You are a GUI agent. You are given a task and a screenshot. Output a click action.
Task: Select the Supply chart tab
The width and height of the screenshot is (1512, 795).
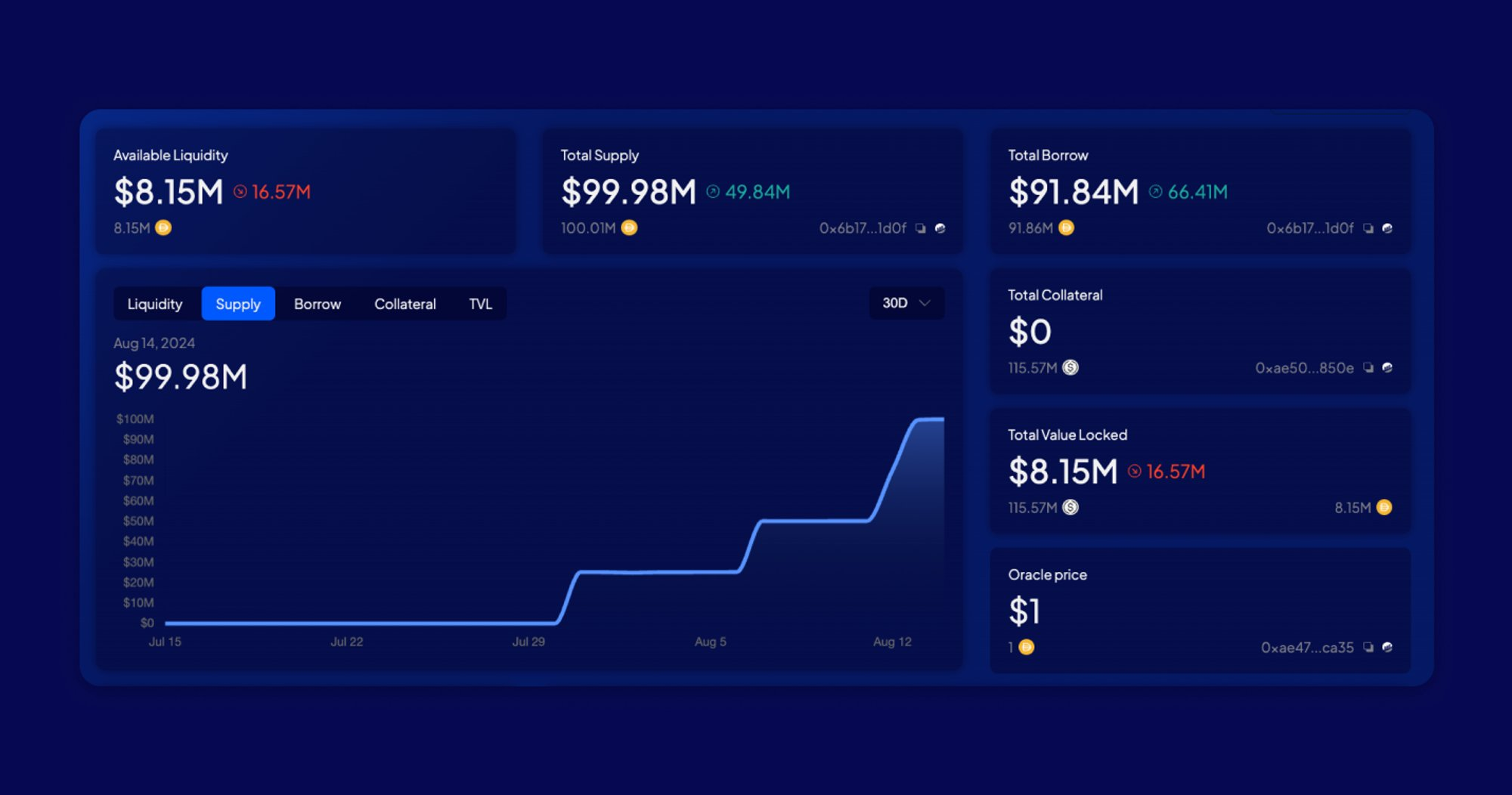[238, 304]
